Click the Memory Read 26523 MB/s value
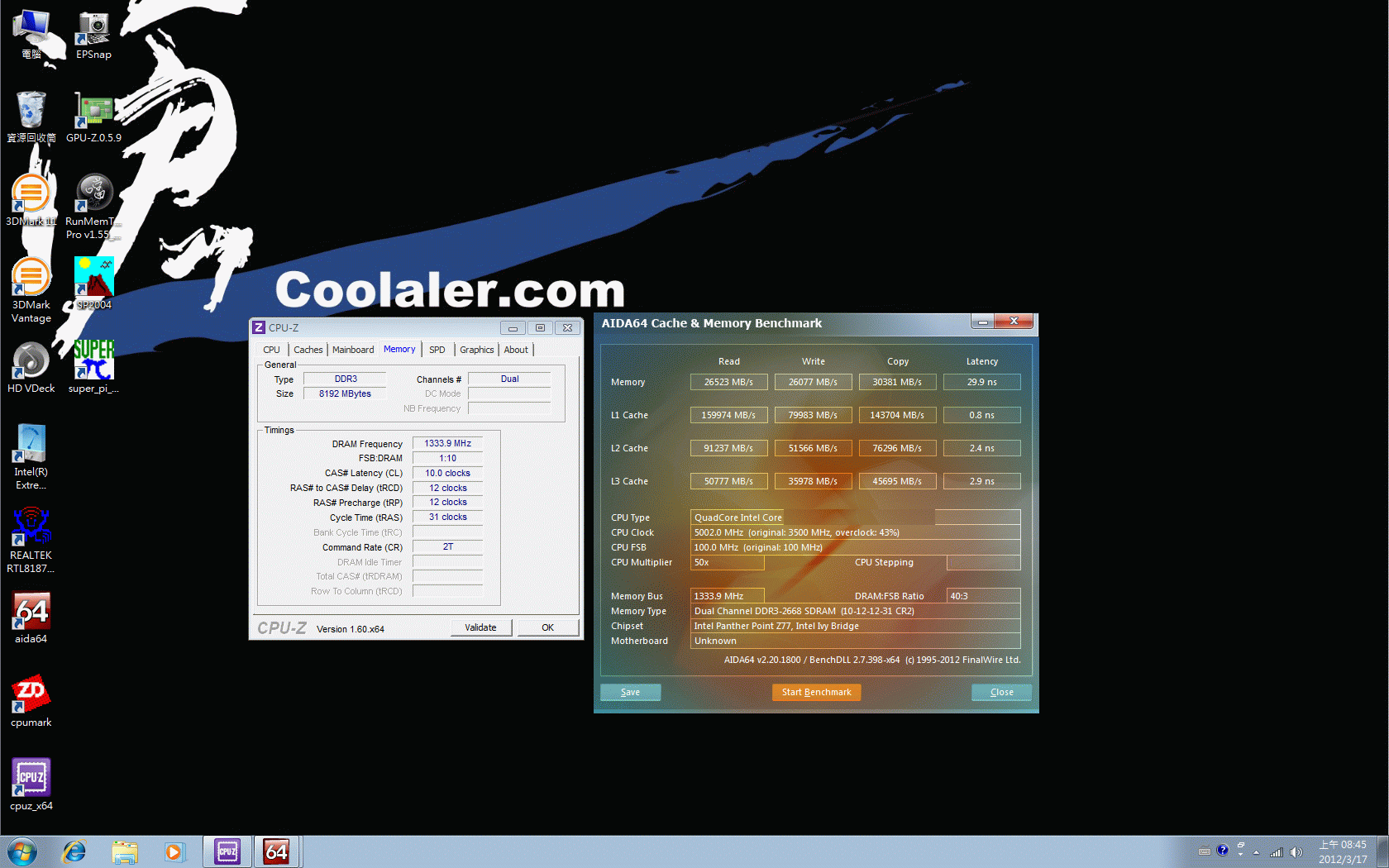The width and height of the screenshot is (1389, 868). pos(728,382)
